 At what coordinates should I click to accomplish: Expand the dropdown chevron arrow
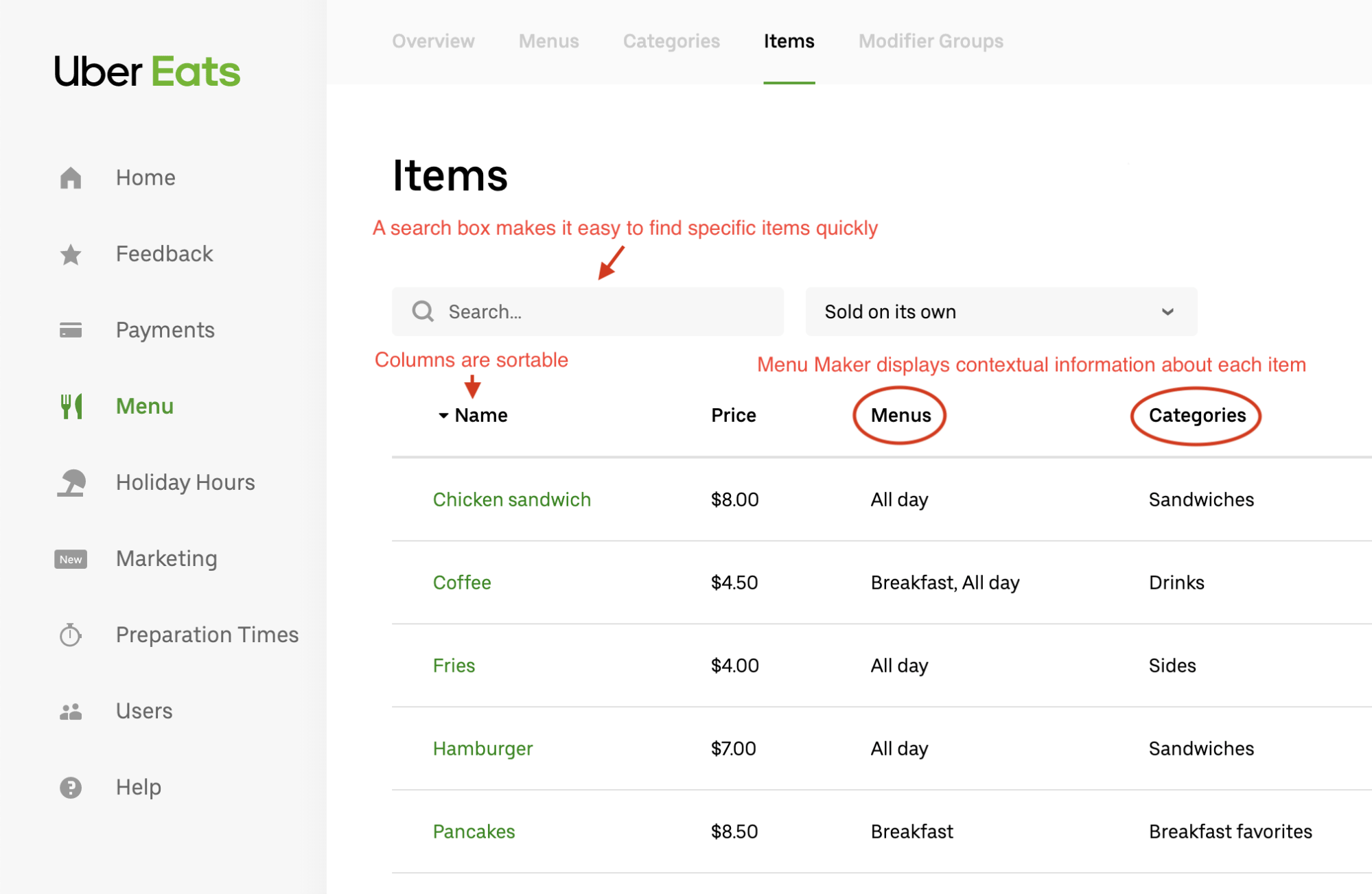pyautogui.click(x=1167, y=311)
